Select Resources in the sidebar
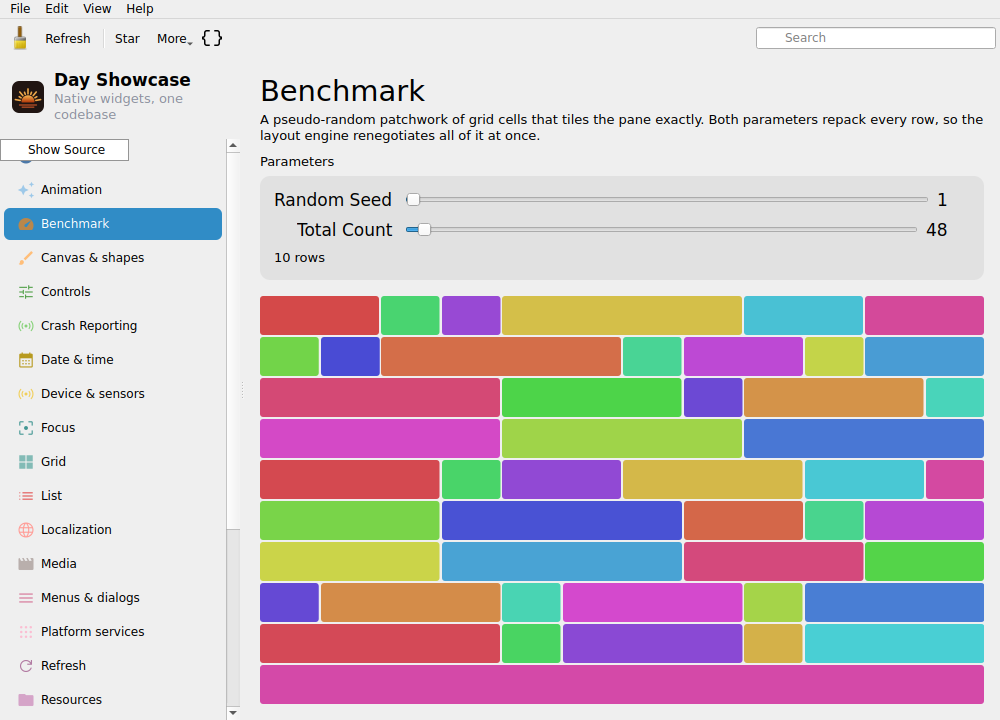Image resolution: width=1000 pixels, height=720 pixels. point(113,700)
